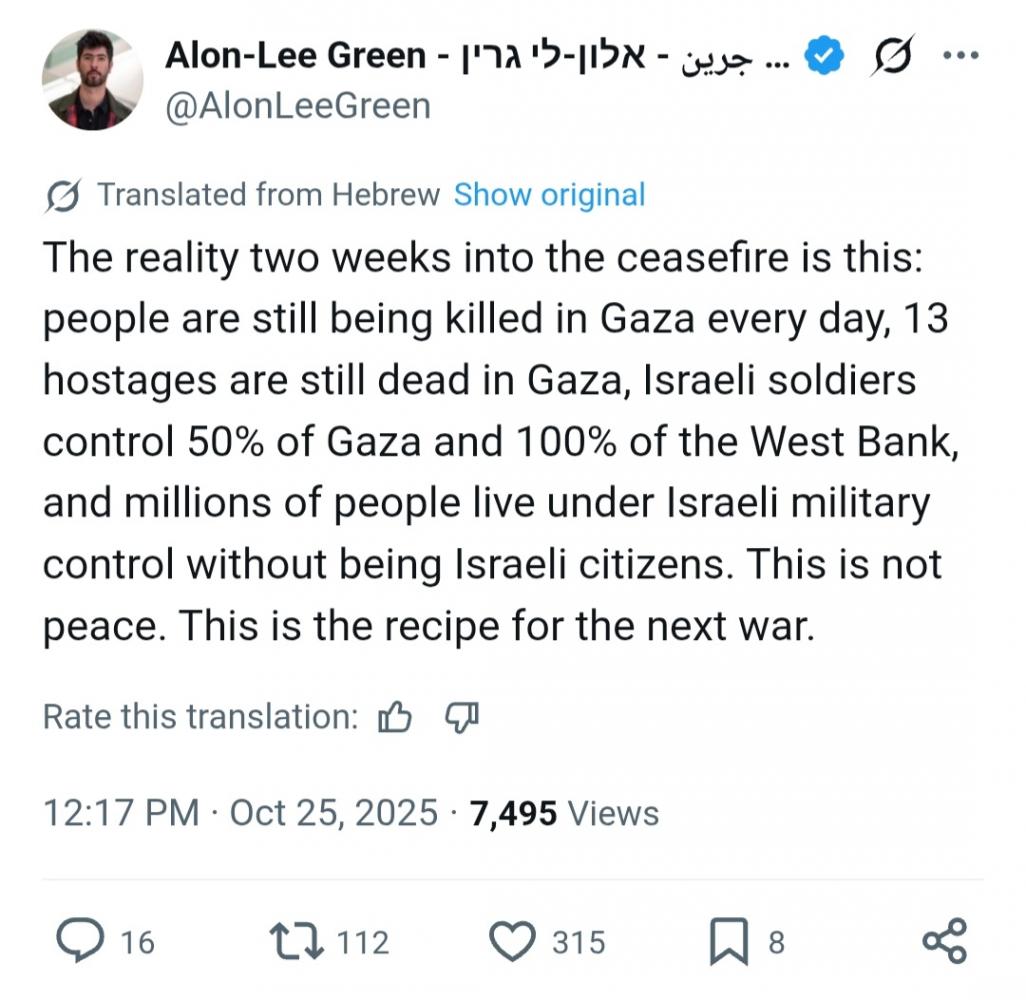Repost this post with arrows icon
Image resolution: width=1026 pixels, height=1000 pixels.
tap(297, 941)
